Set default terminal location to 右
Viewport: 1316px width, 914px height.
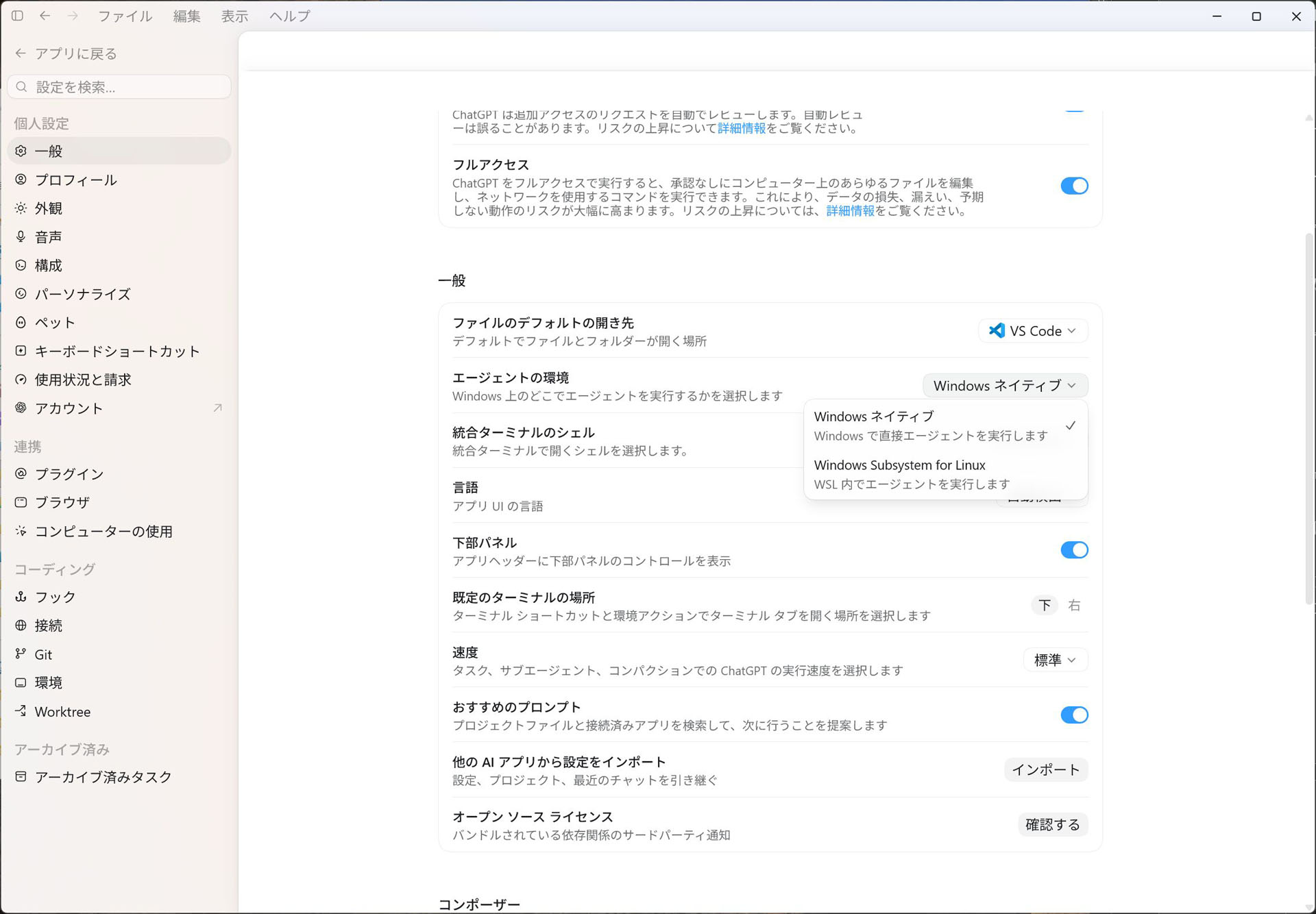tap(1074, 605)
